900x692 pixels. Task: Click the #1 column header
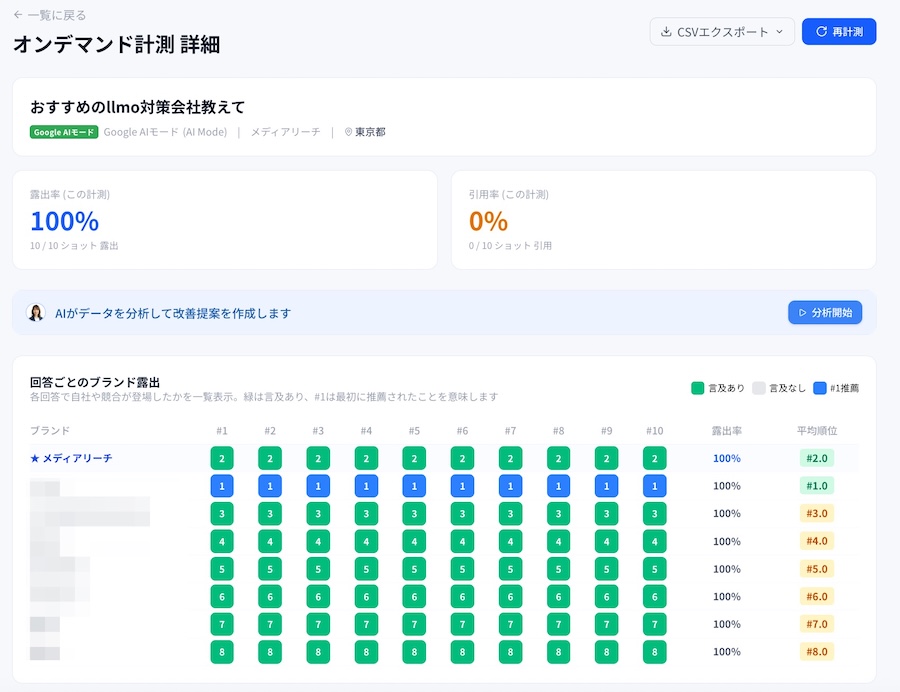(x=222, y=430)
